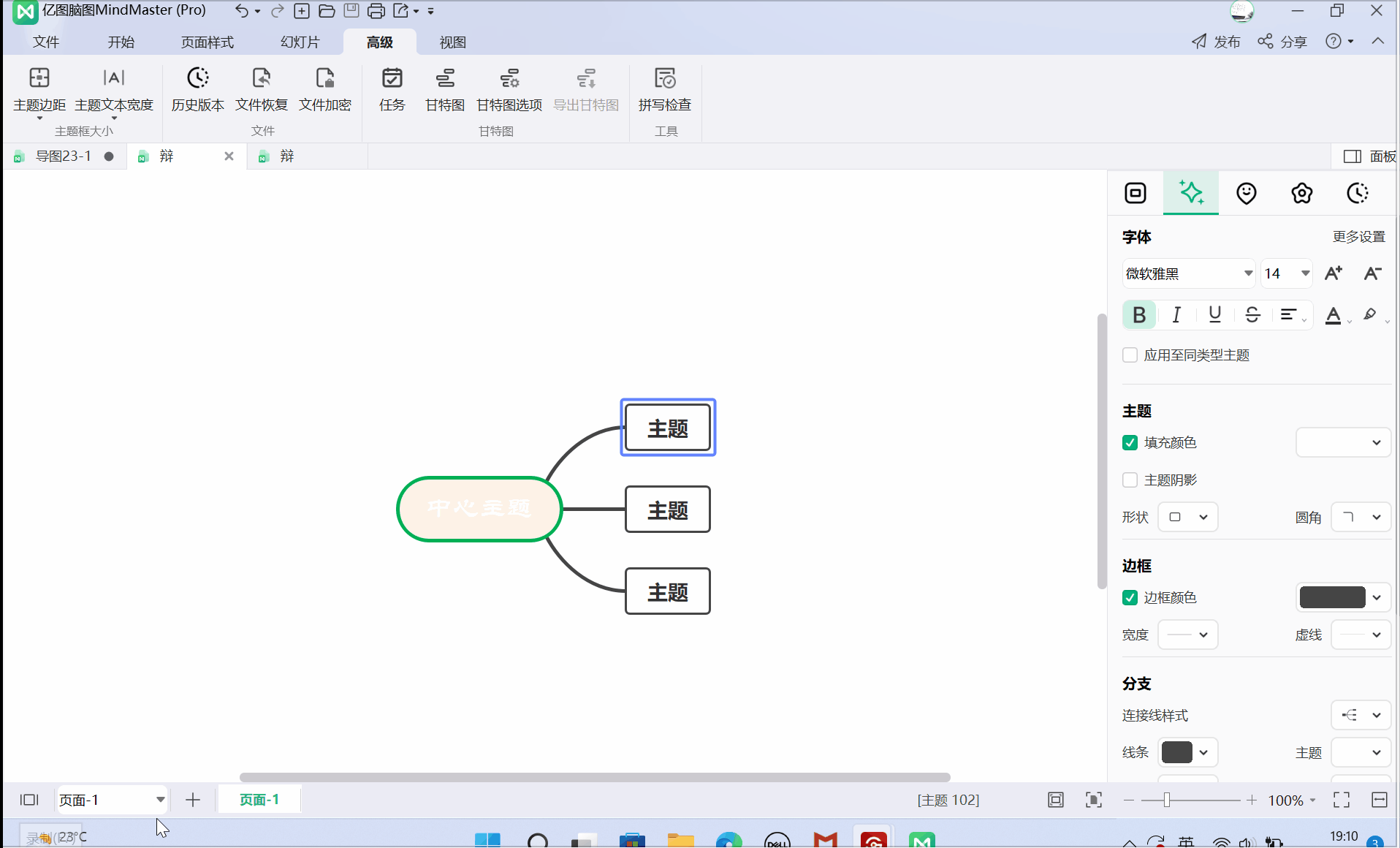Toggle the 面板 side panel button
Viewport: 1400px width, 848px height.
pyautogui.click(x=1369, y=156)
